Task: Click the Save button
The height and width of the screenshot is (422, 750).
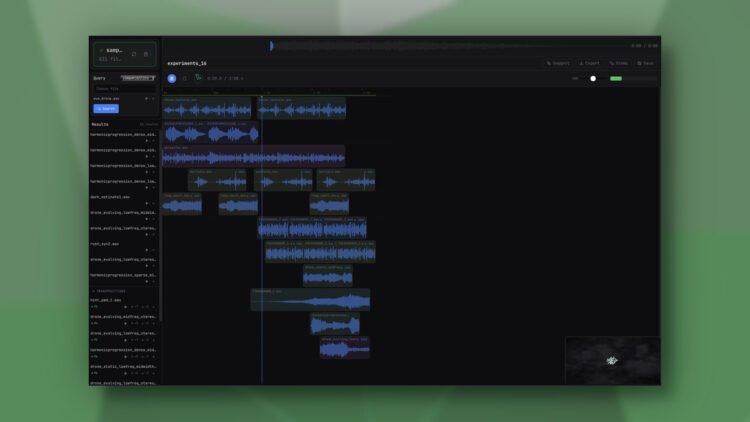Action: coord(645,63)
